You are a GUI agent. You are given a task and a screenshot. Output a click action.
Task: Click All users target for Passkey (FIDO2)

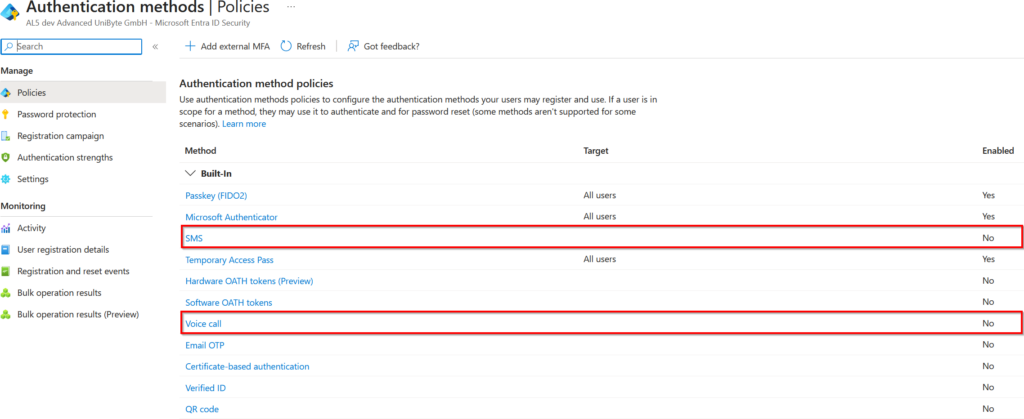[600, 195]
